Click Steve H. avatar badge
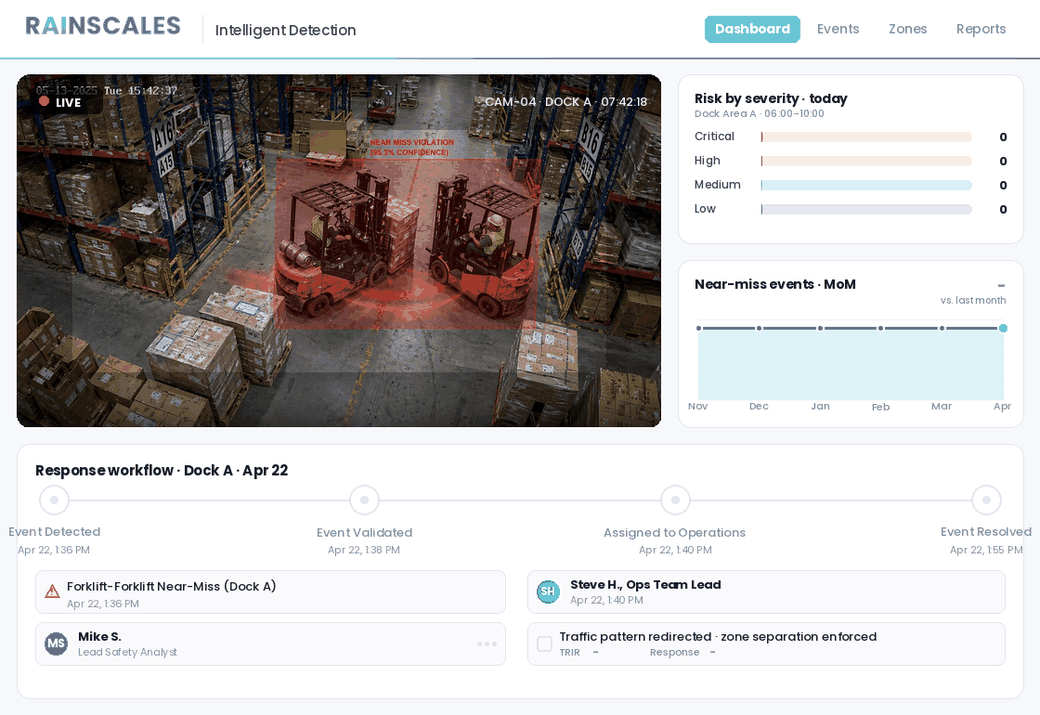 (x=547, y=592)
